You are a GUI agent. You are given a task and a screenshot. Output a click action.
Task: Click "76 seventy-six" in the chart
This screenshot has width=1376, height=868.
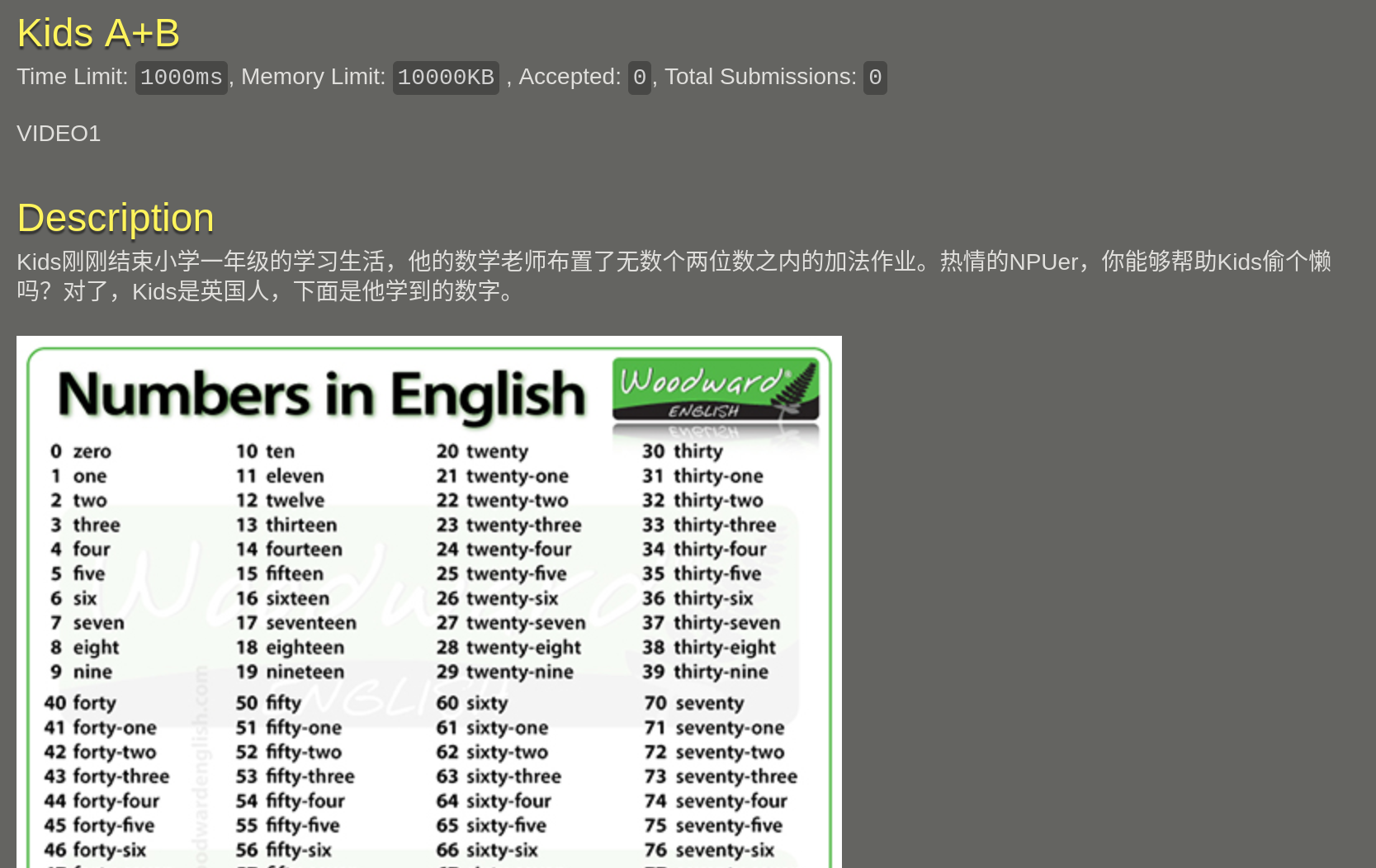tap(709, 850)
